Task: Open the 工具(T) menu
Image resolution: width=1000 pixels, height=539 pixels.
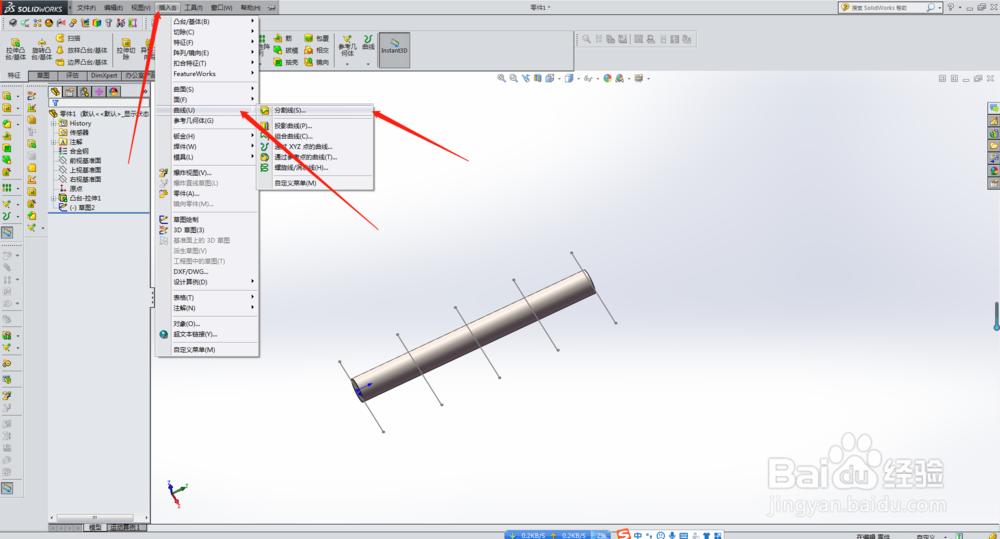Action: 193,8
